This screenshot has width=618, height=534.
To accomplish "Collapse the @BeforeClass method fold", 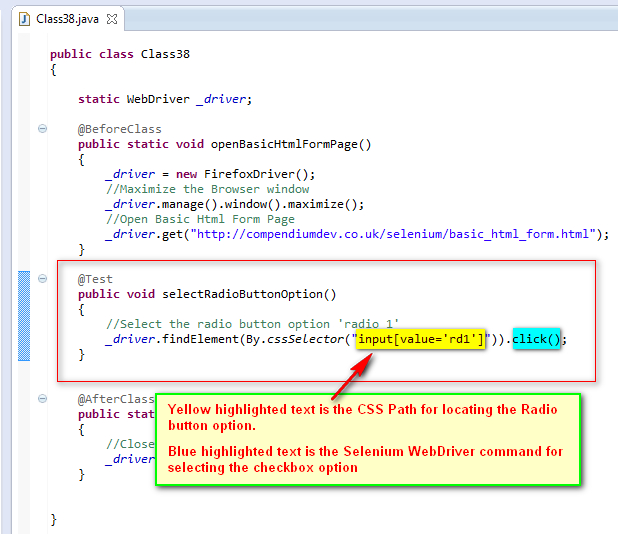I will click(x=43, y=128).
